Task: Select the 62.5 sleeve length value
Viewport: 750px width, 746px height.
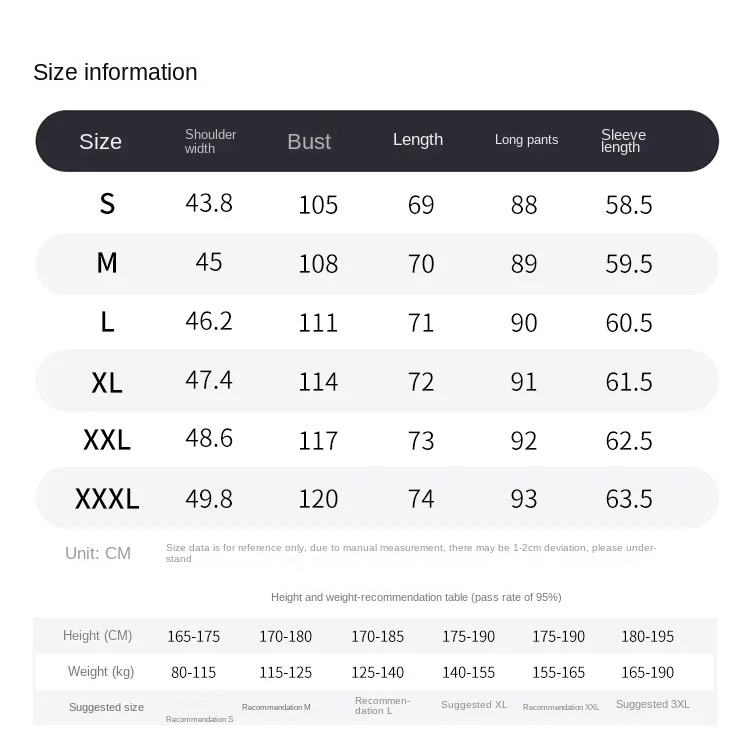Action: click(x=629, y=440)
